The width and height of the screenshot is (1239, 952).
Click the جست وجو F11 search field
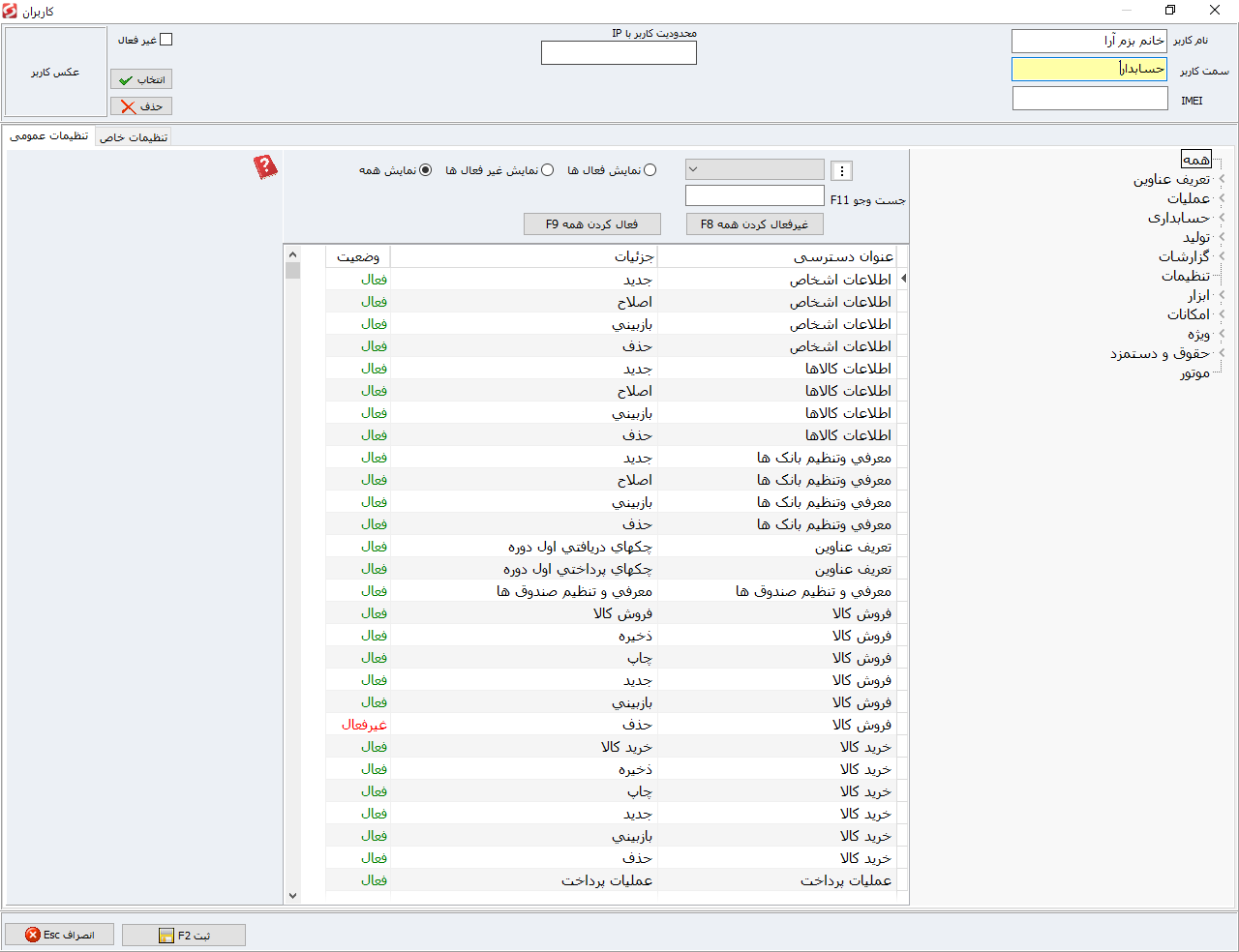pos(755,196)
